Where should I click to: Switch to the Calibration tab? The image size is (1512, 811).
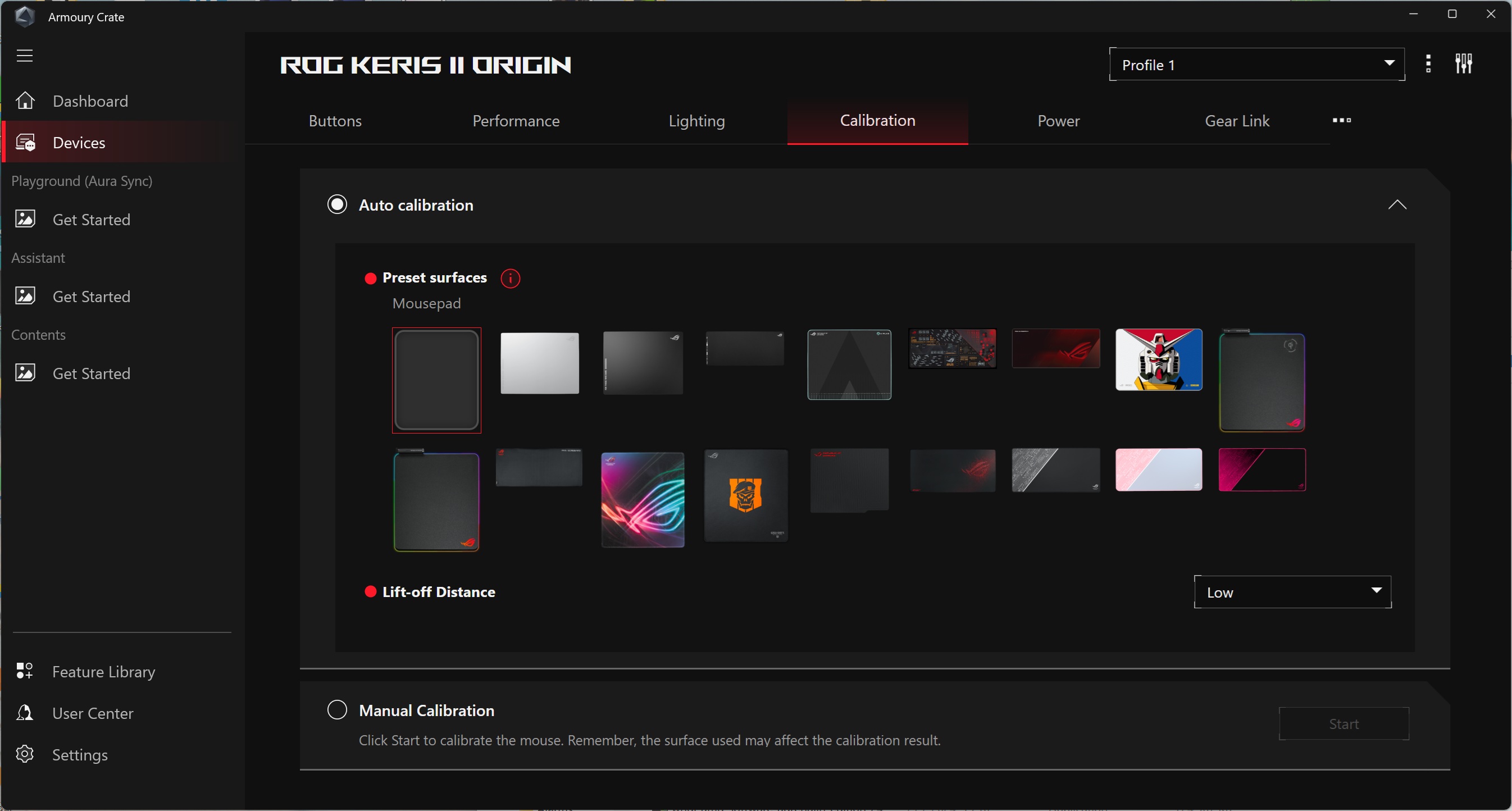[877, 121]
